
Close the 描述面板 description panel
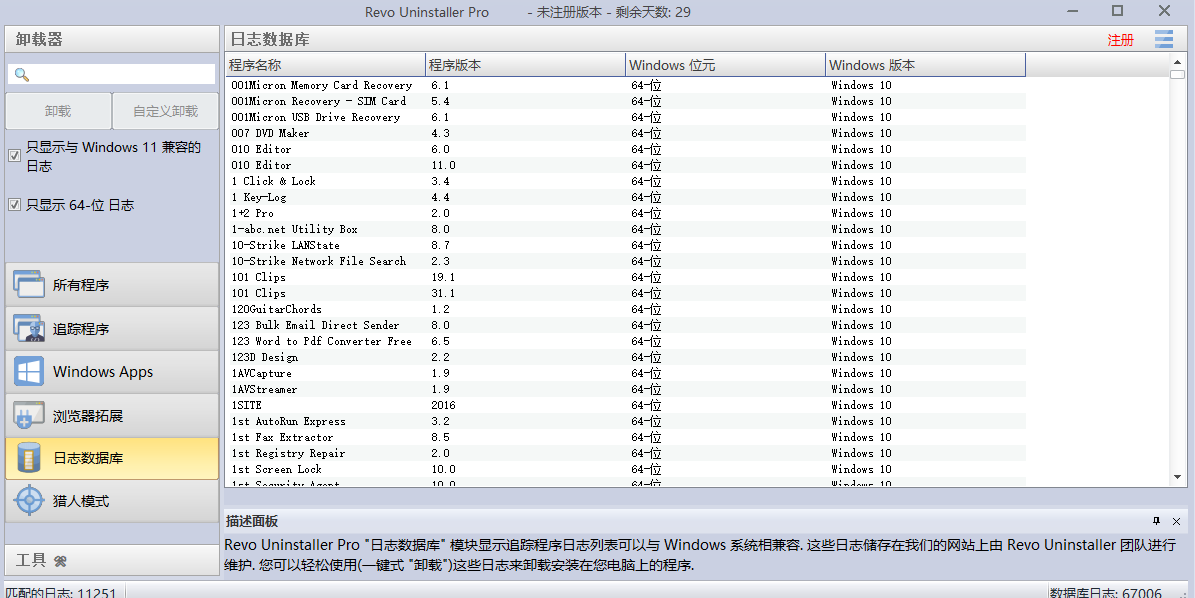[x=1176, y=521]
